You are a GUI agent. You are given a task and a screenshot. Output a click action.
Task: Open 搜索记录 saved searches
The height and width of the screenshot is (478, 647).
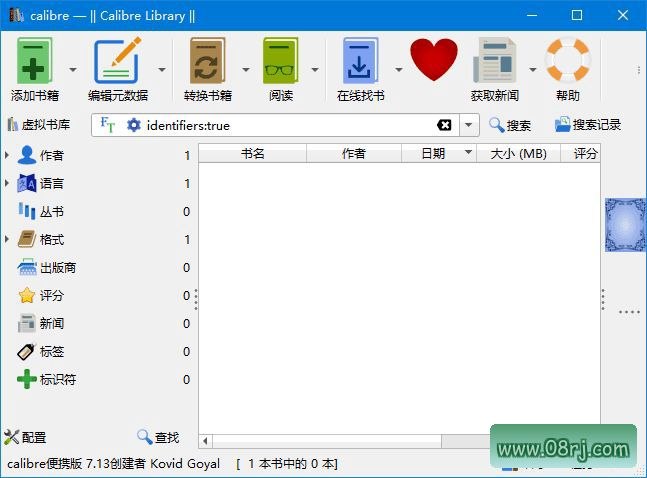pos(588,124)
